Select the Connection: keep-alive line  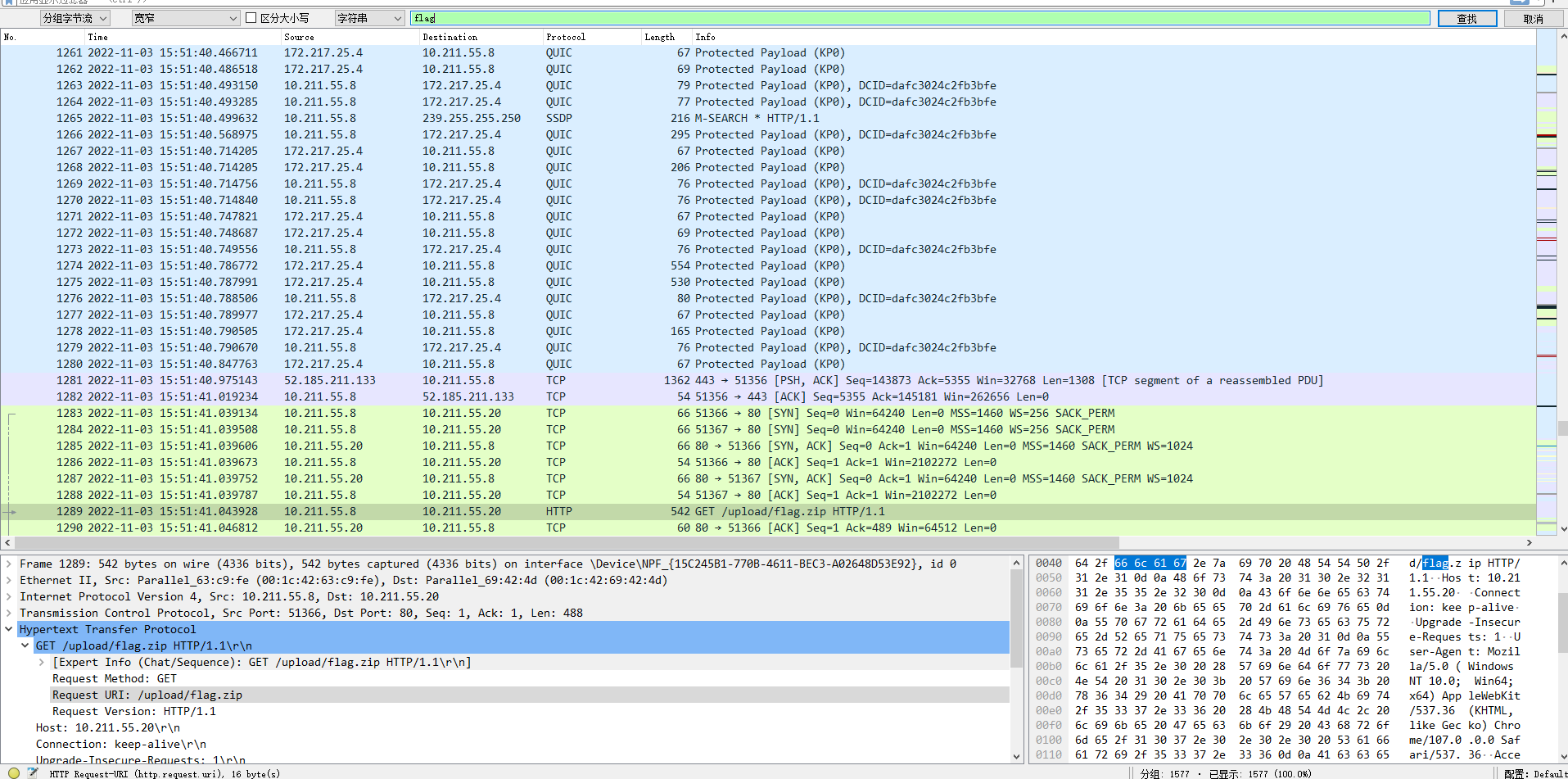pyautogui.click(x=121, y=744)
